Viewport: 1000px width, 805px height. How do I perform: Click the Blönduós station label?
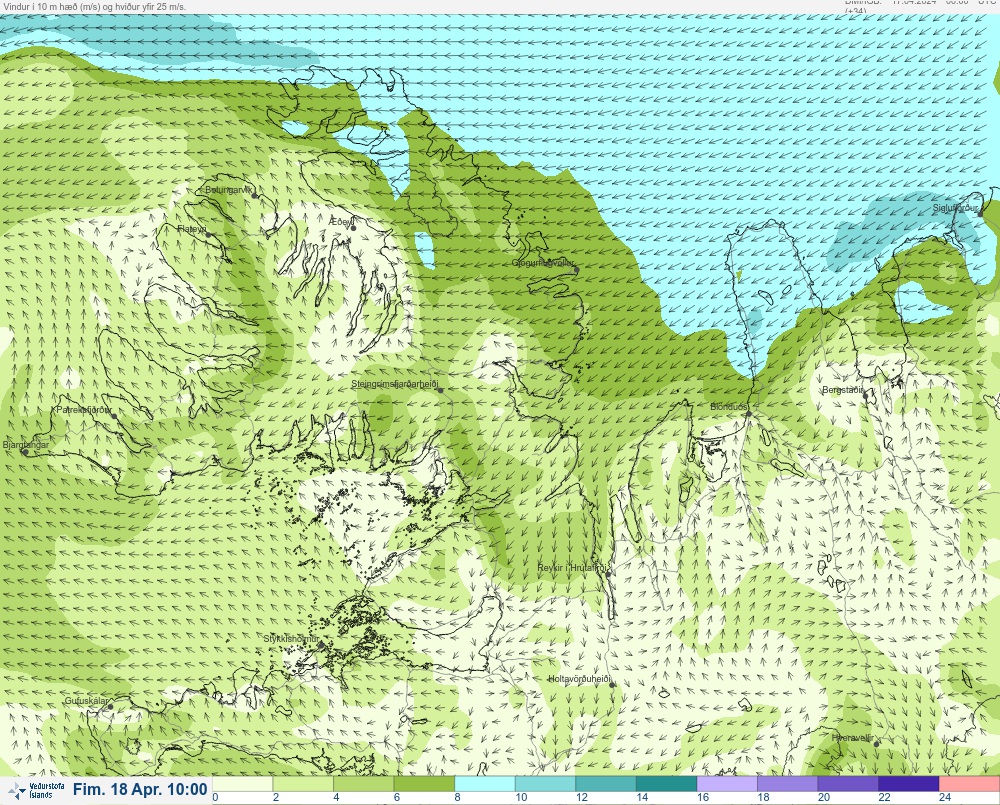[728, 406]
